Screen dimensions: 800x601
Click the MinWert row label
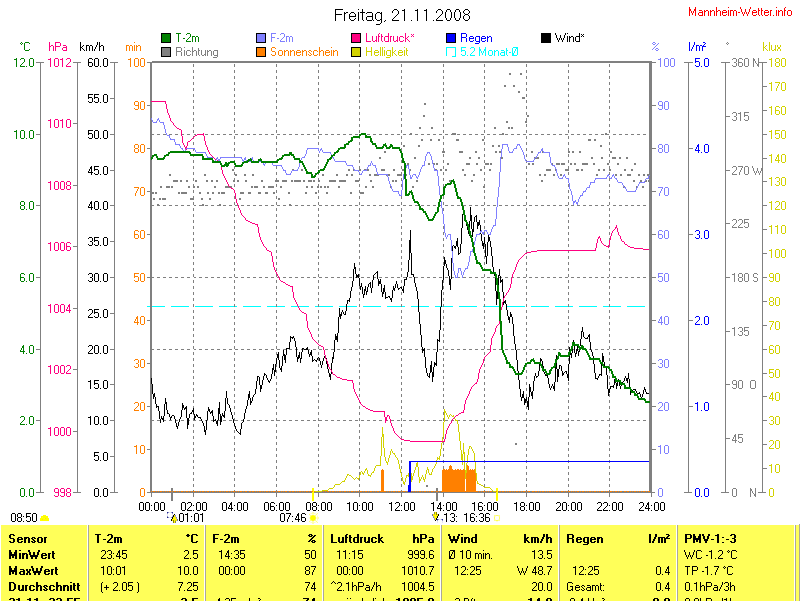pos(32,555)
